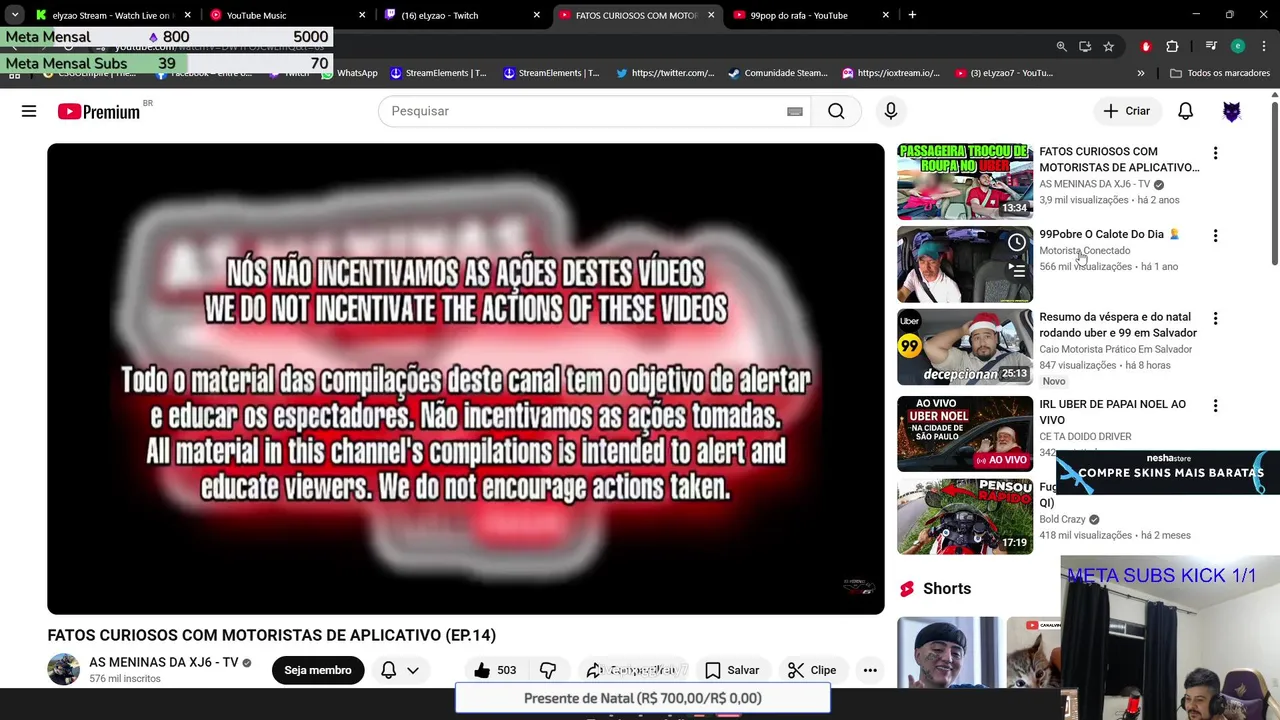Click the Criar button
This screenshot has width=1280, height=720.
[x=1127, y=111]
